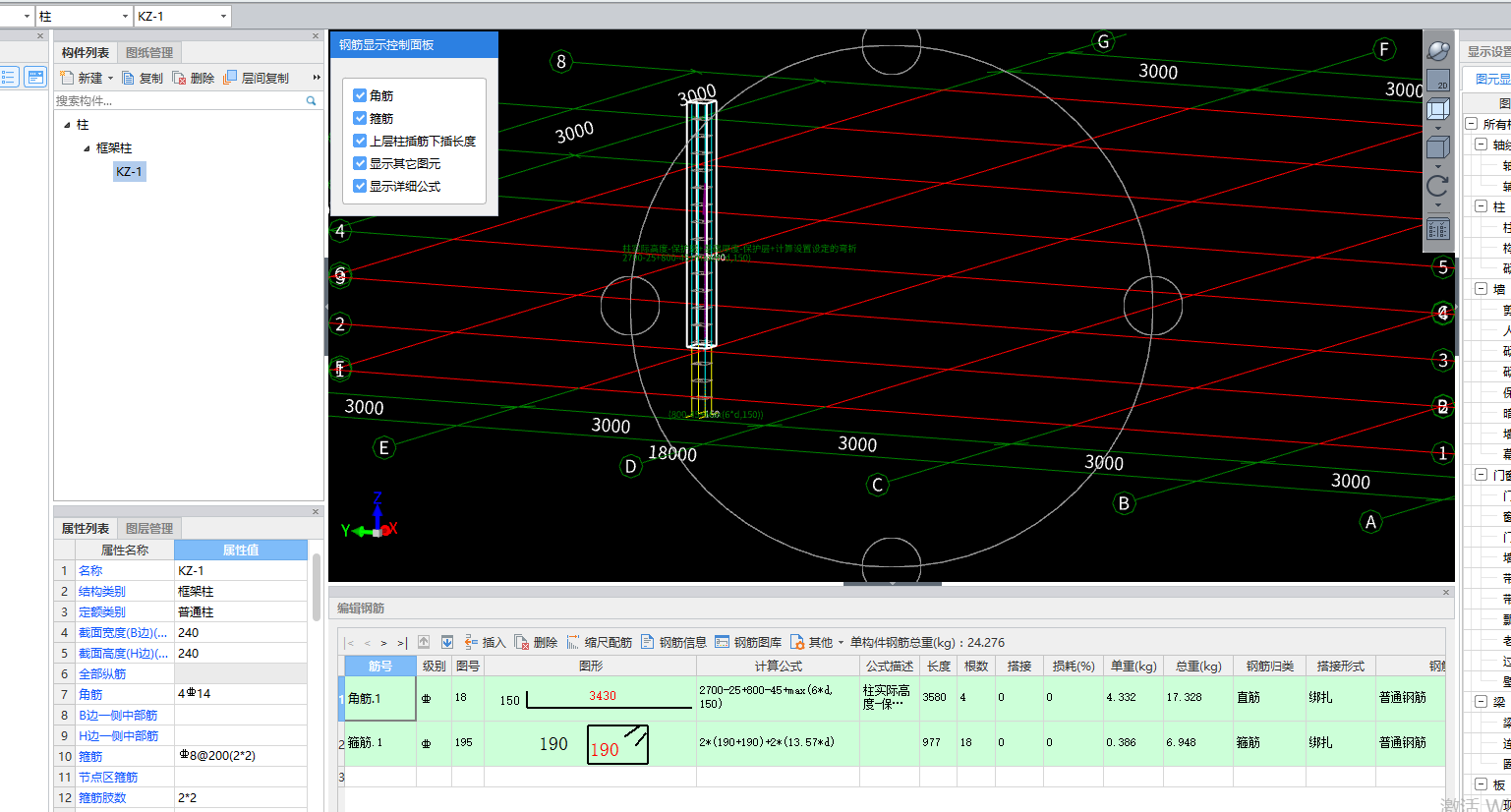
Task: Open the 柱 component type dropdown at the top
Action: tap(125, 16)
